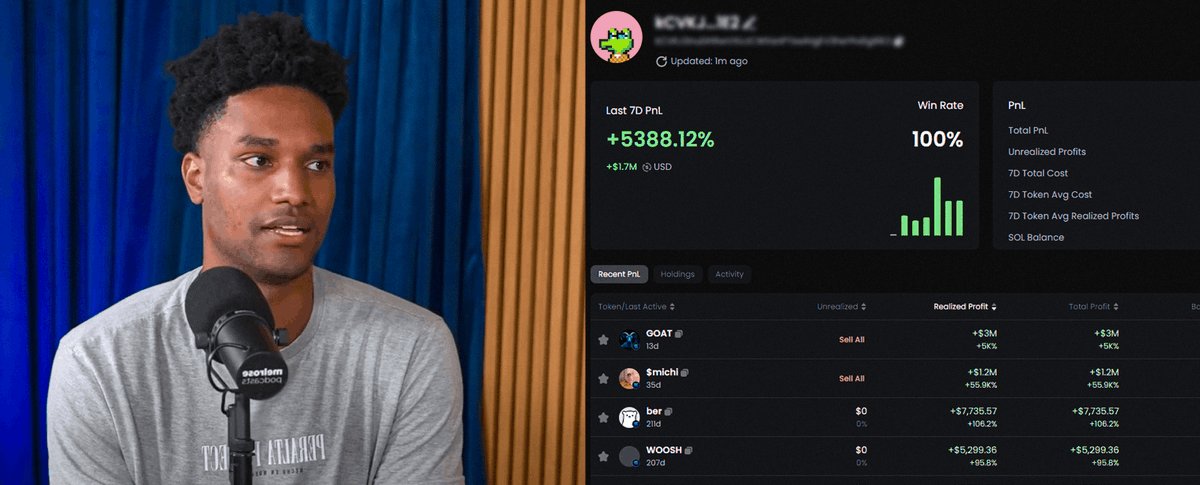Viewport: 1200px width, 485px height.
Task: Sort by Unrealized column
Action: click(x=841, y=307)
